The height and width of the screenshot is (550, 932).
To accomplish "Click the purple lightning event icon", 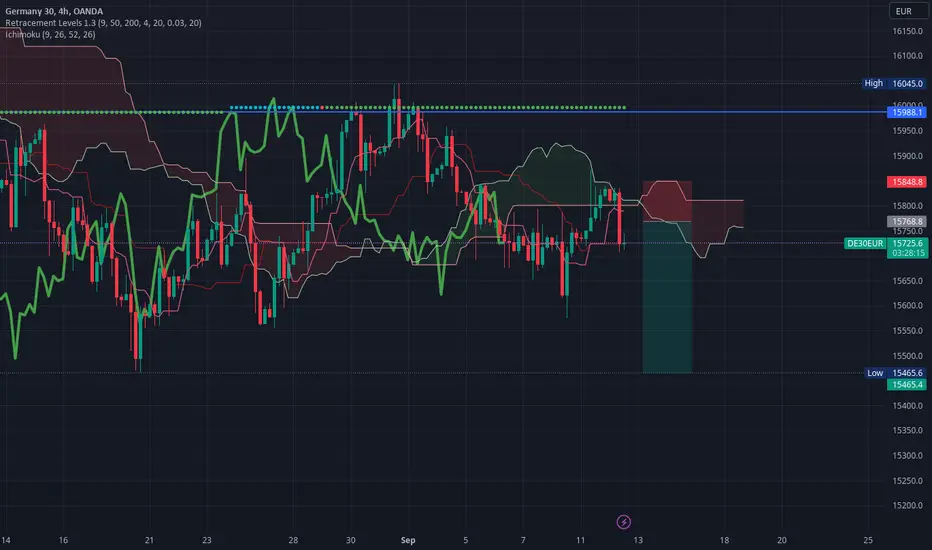I will click(624, 522).
